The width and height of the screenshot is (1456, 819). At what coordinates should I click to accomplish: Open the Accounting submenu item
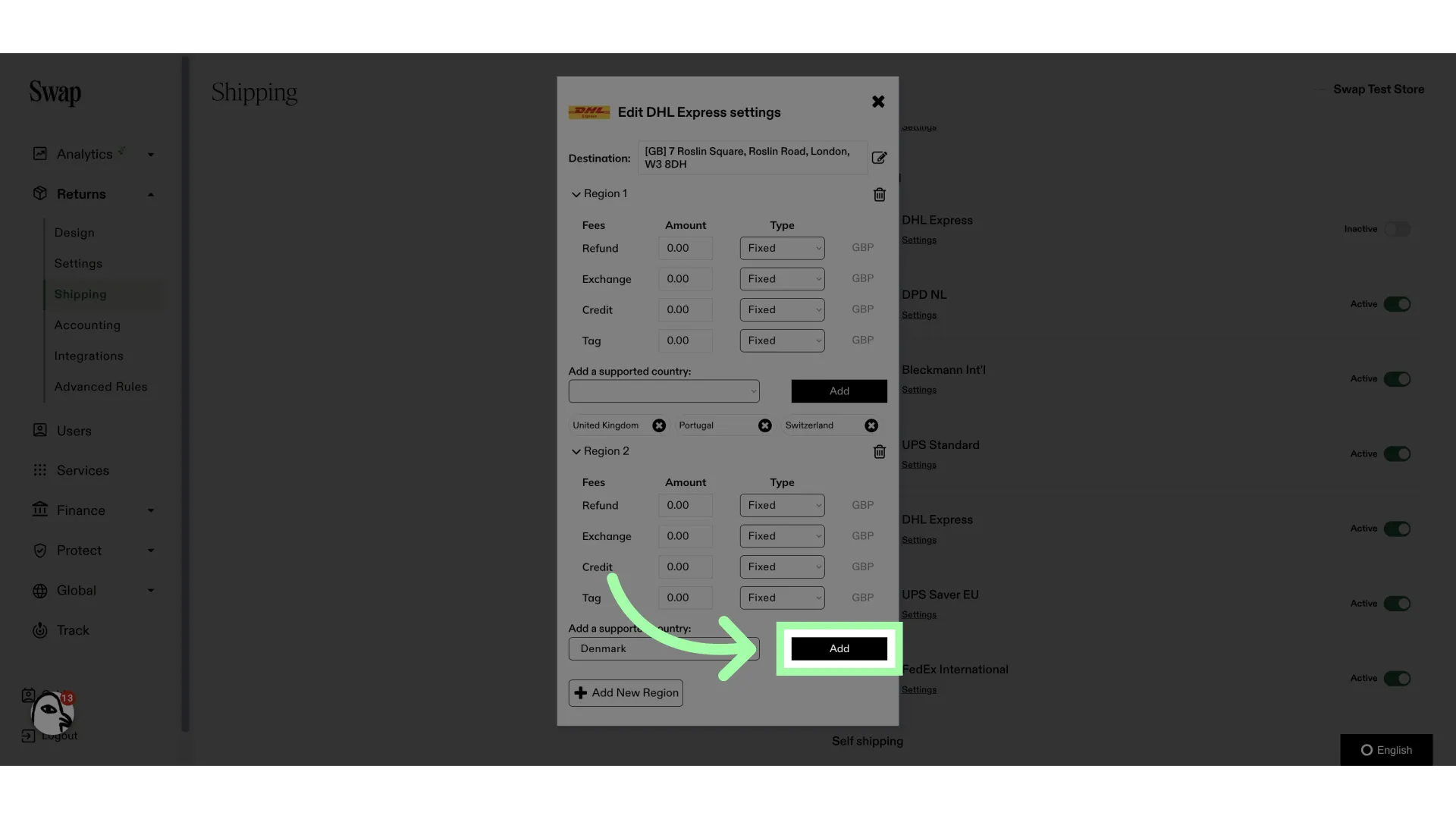click(x=87, y=325)
